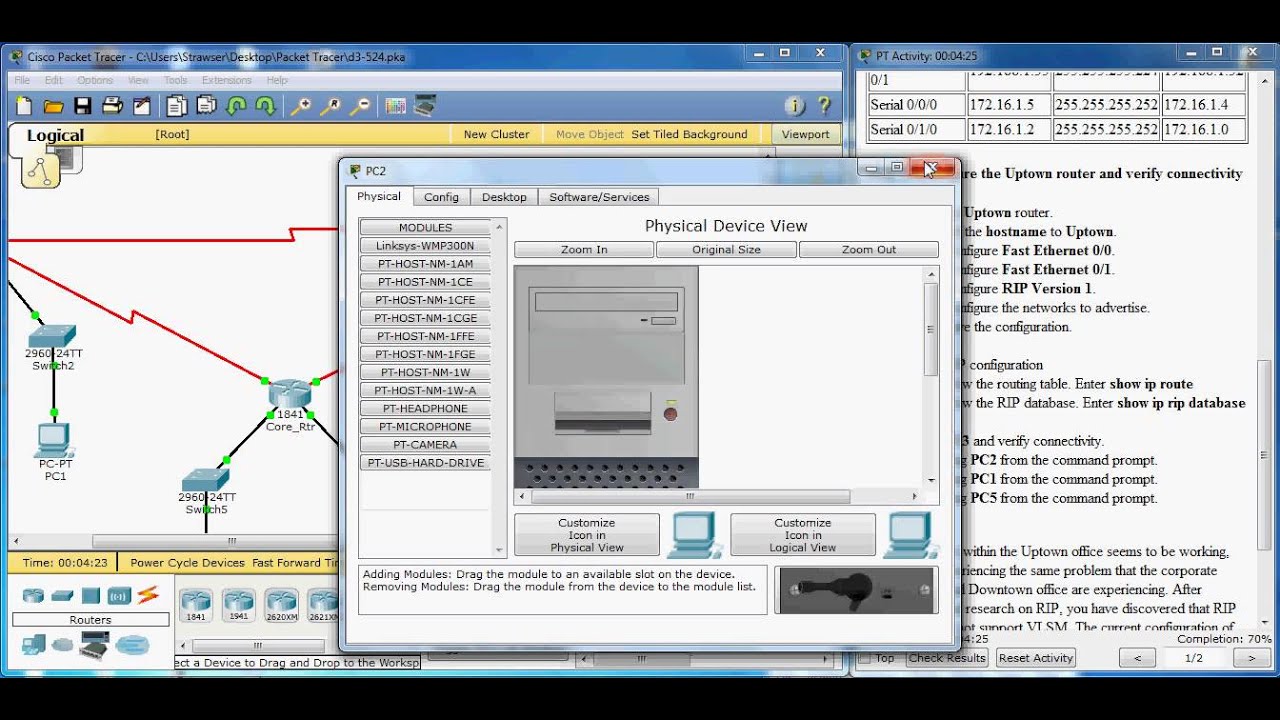Click the Reset Activity button
Image resolution: width=1280 pixels, height=720 pixels.
(1036, 658)
